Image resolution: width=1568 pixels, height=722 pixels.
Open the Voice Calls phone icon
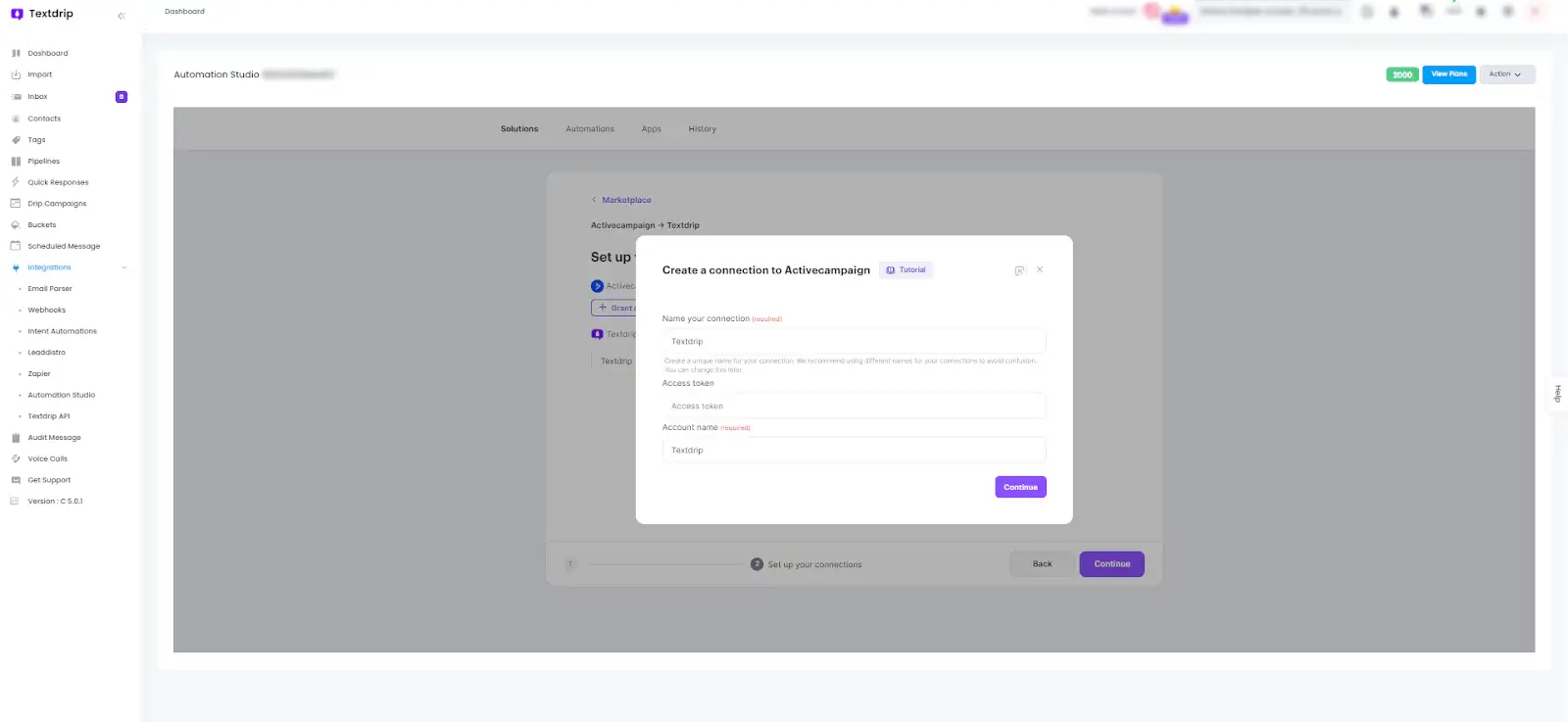tap(16, 458)
